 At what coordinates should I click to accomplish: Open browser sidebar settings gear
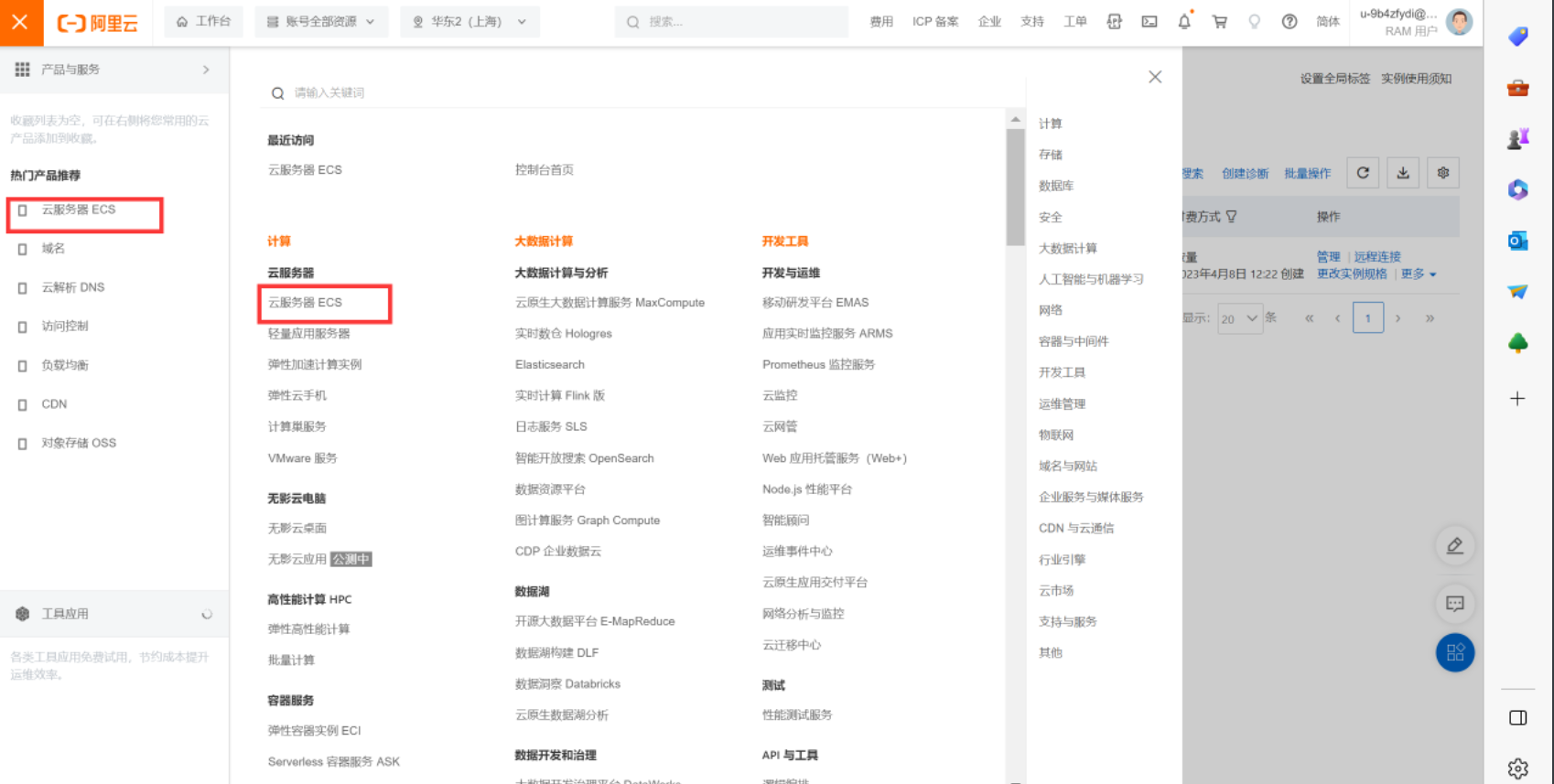[1517, 768]
